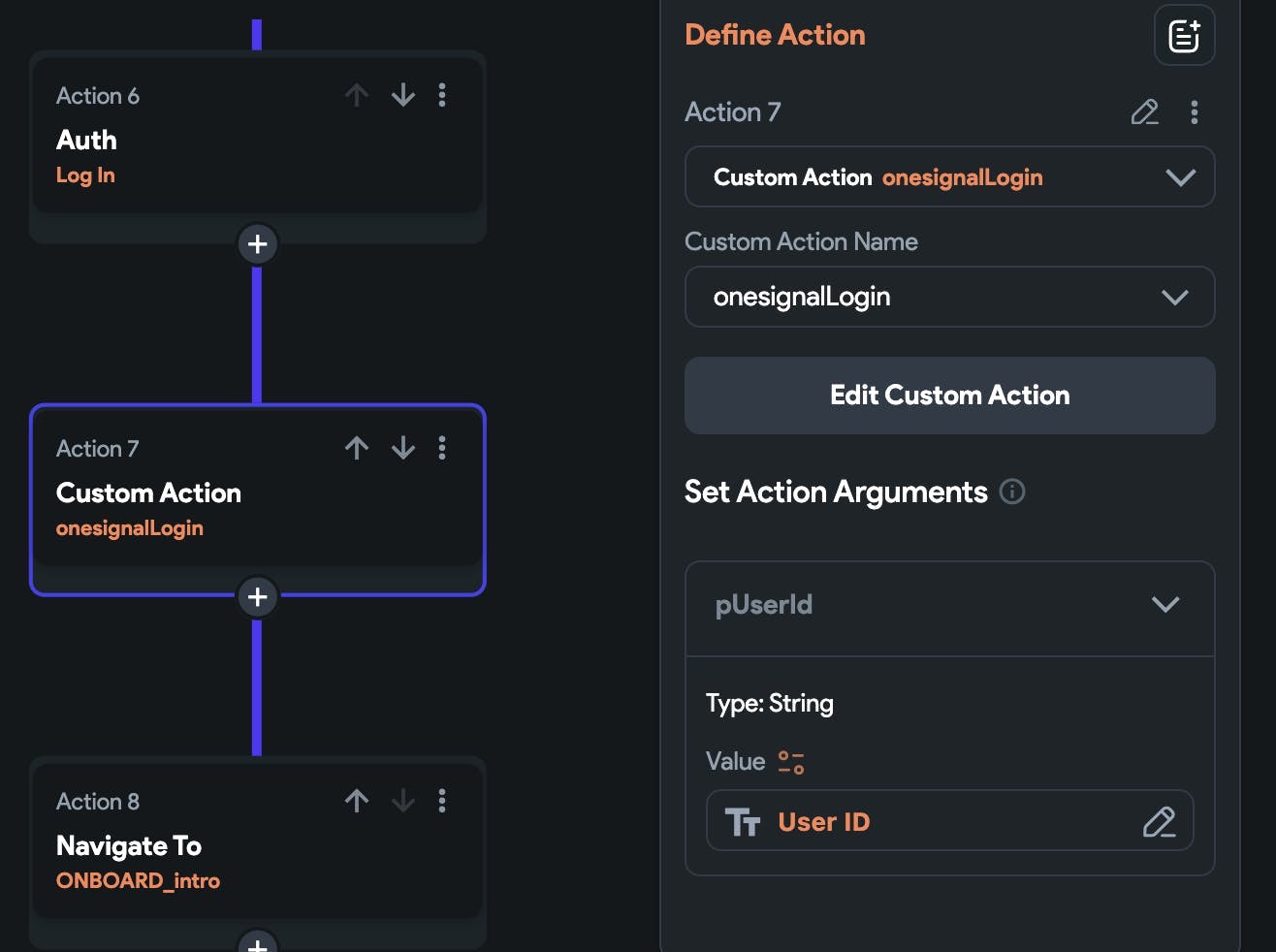Click the variable settings icon beside Value

tap(791, 762)
